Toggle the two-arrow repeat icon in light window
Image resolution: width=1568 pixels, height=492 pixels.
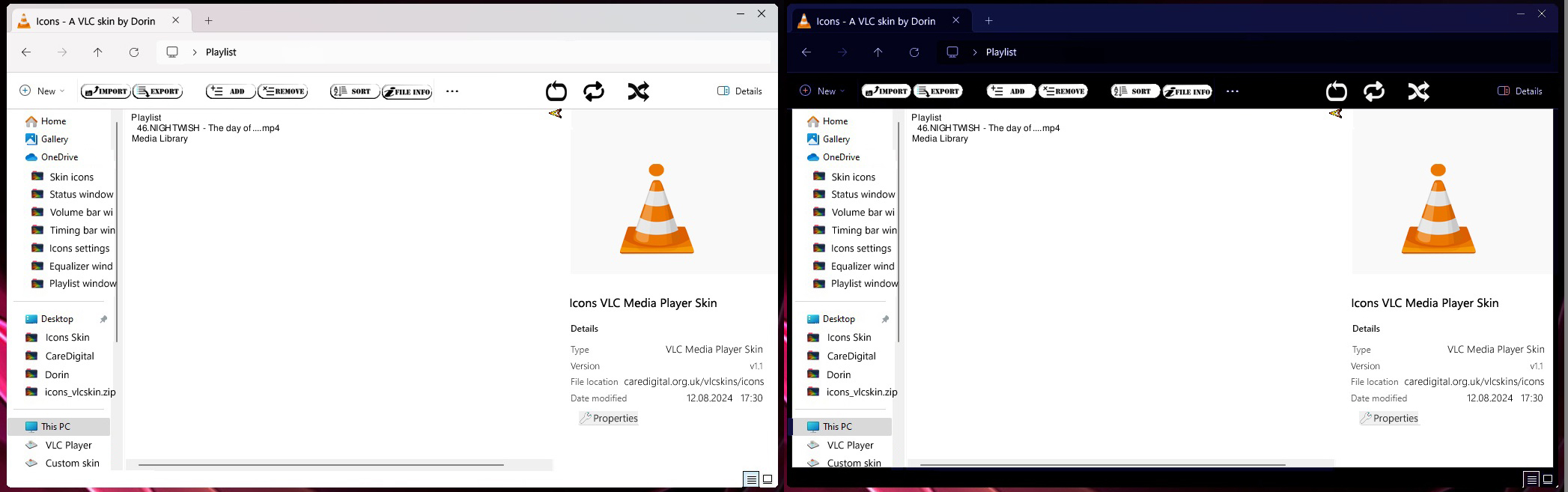pos(594,91)
